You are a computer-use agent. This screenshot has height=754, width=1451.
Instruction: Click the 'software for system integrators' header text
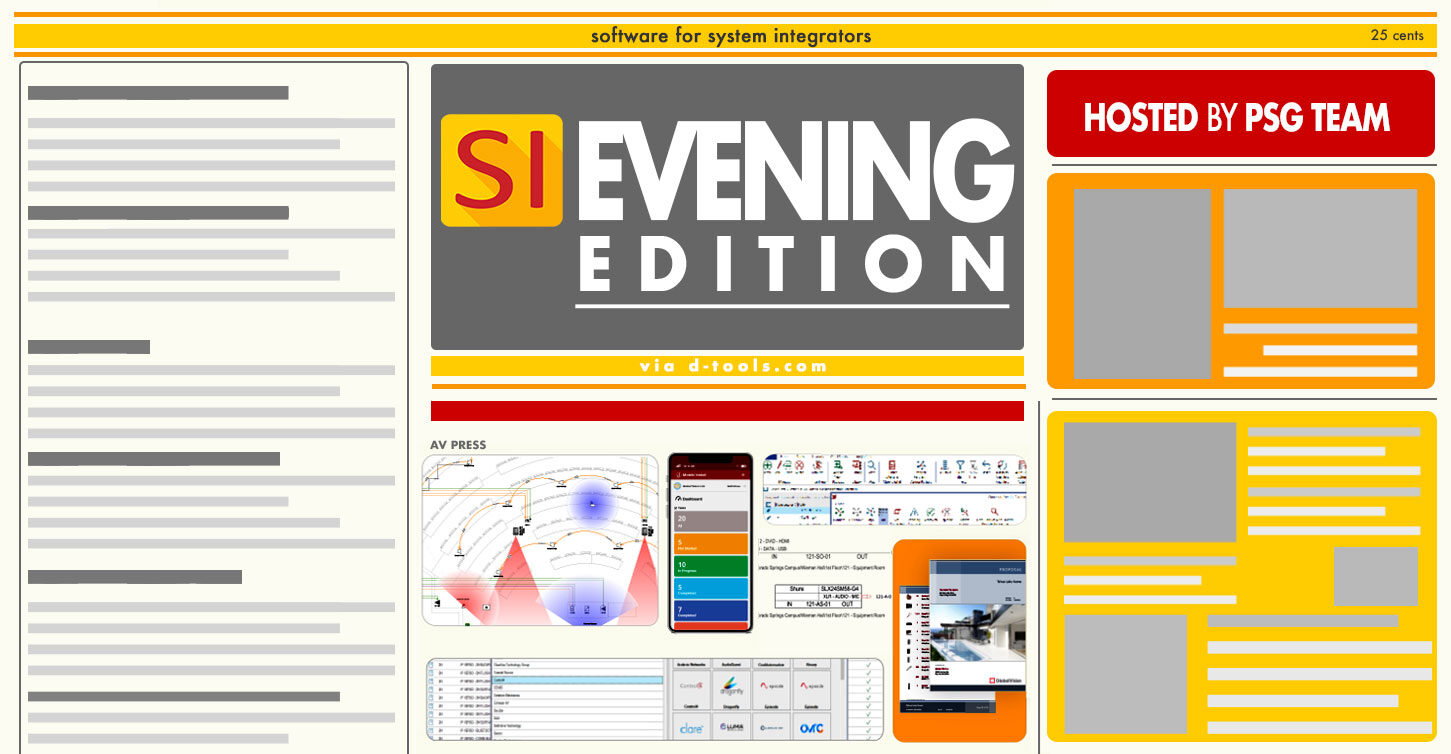[x=731, y=36]
